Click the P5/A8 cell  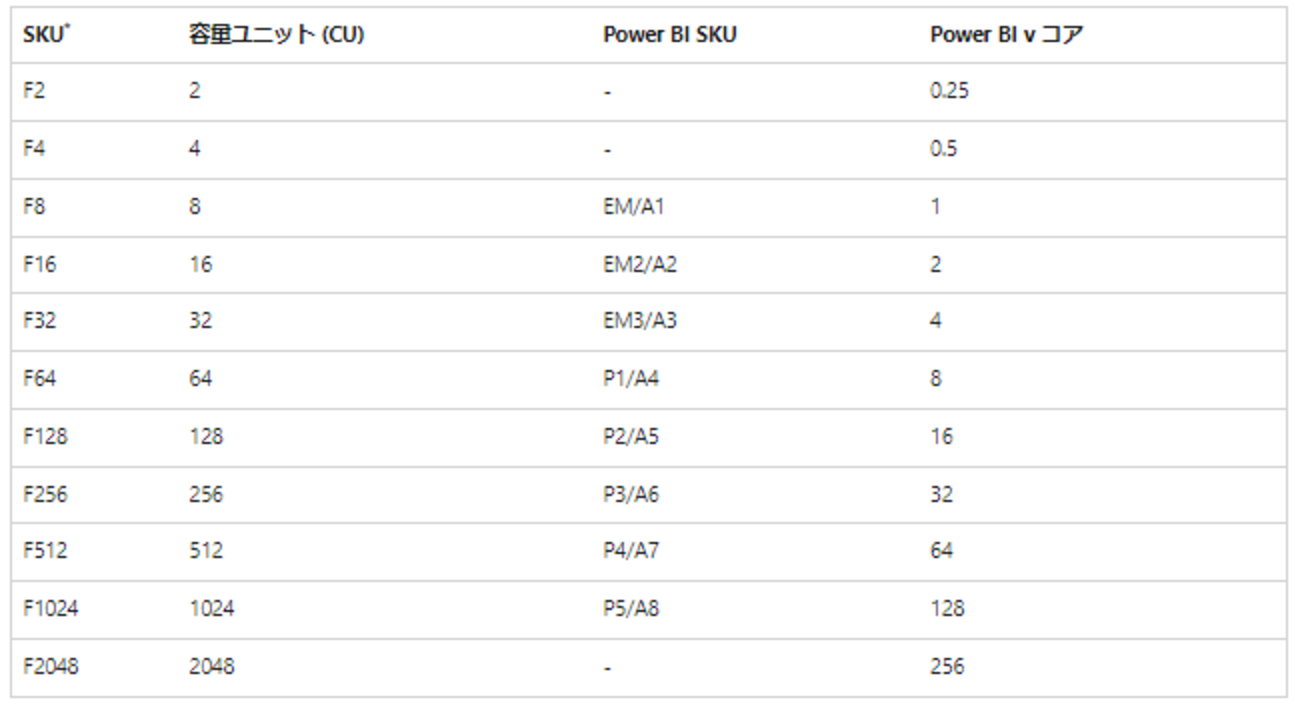pos(631,608)
